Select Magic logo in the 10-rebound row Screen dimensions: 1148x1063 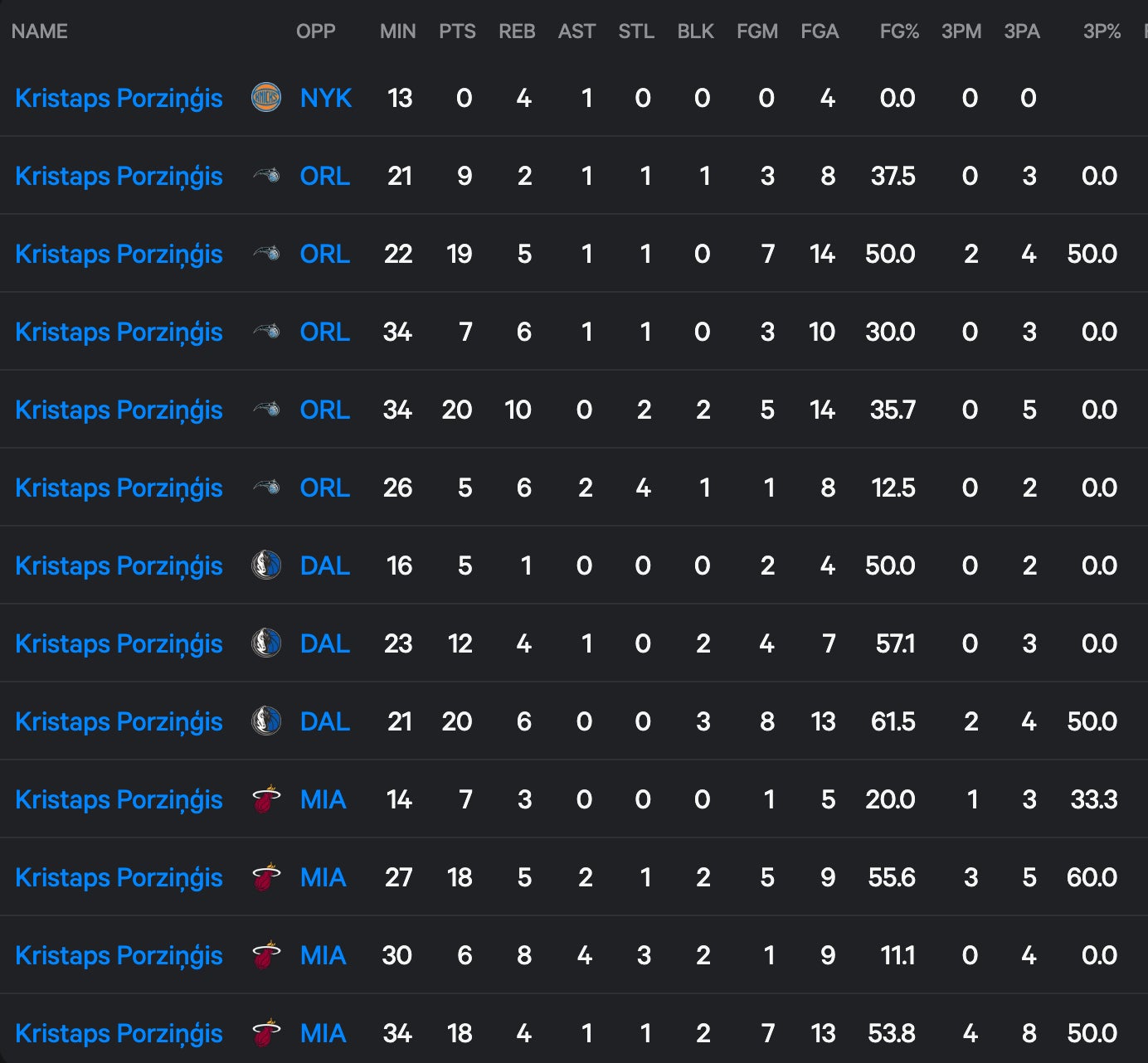(266, 410)
